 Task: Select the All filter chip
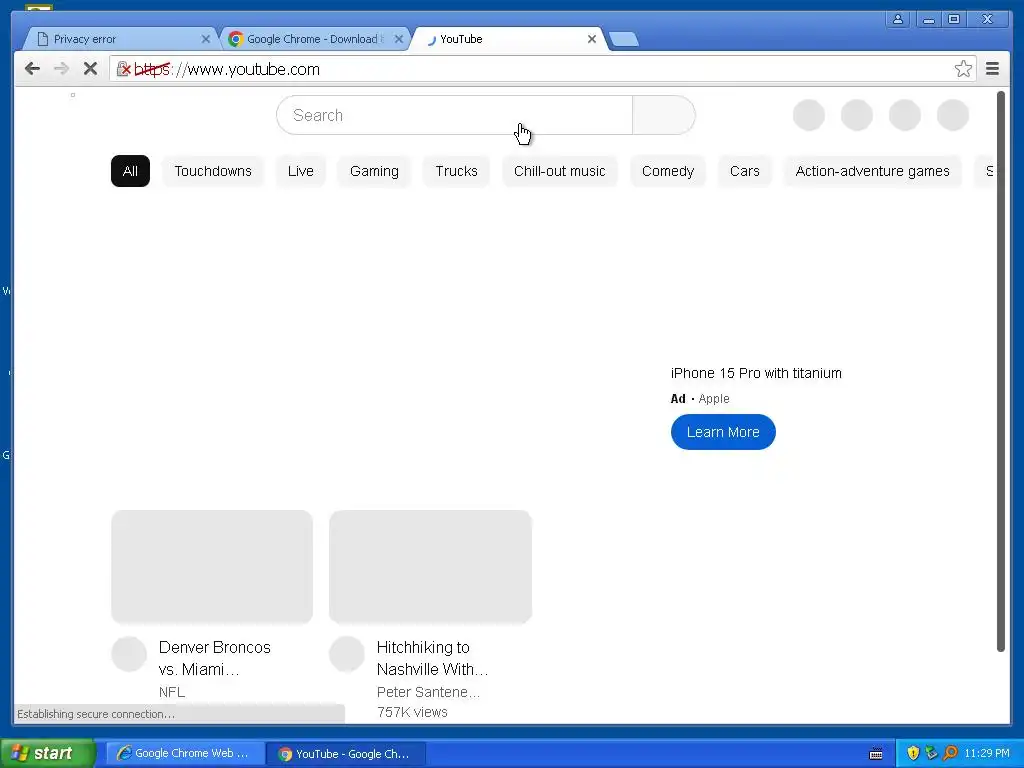[x=130, y=171]
